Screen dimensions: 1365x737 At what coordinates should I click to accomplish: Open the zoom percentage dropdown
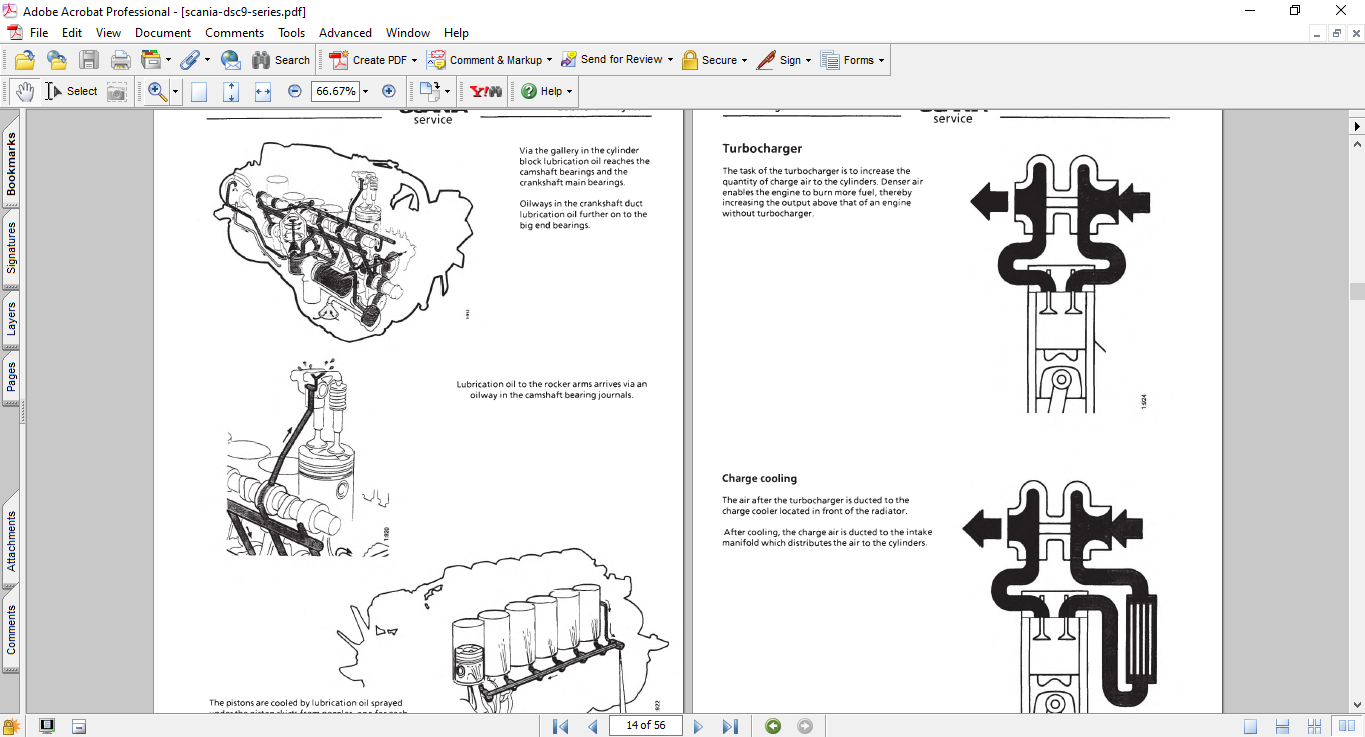point(365,91)
